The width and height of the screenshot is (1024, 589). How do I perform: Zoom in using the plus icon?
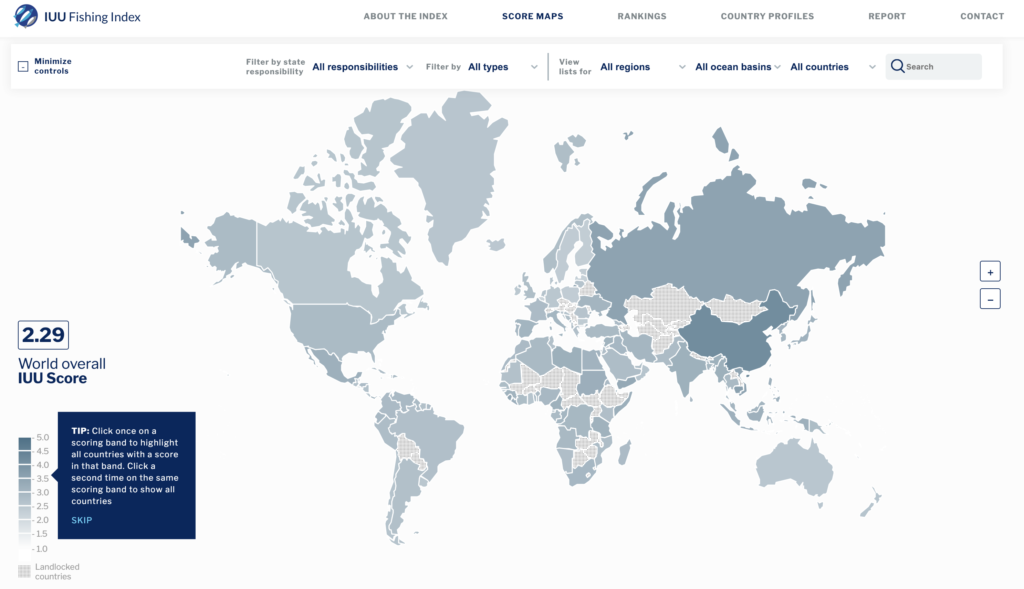point(990,271)
